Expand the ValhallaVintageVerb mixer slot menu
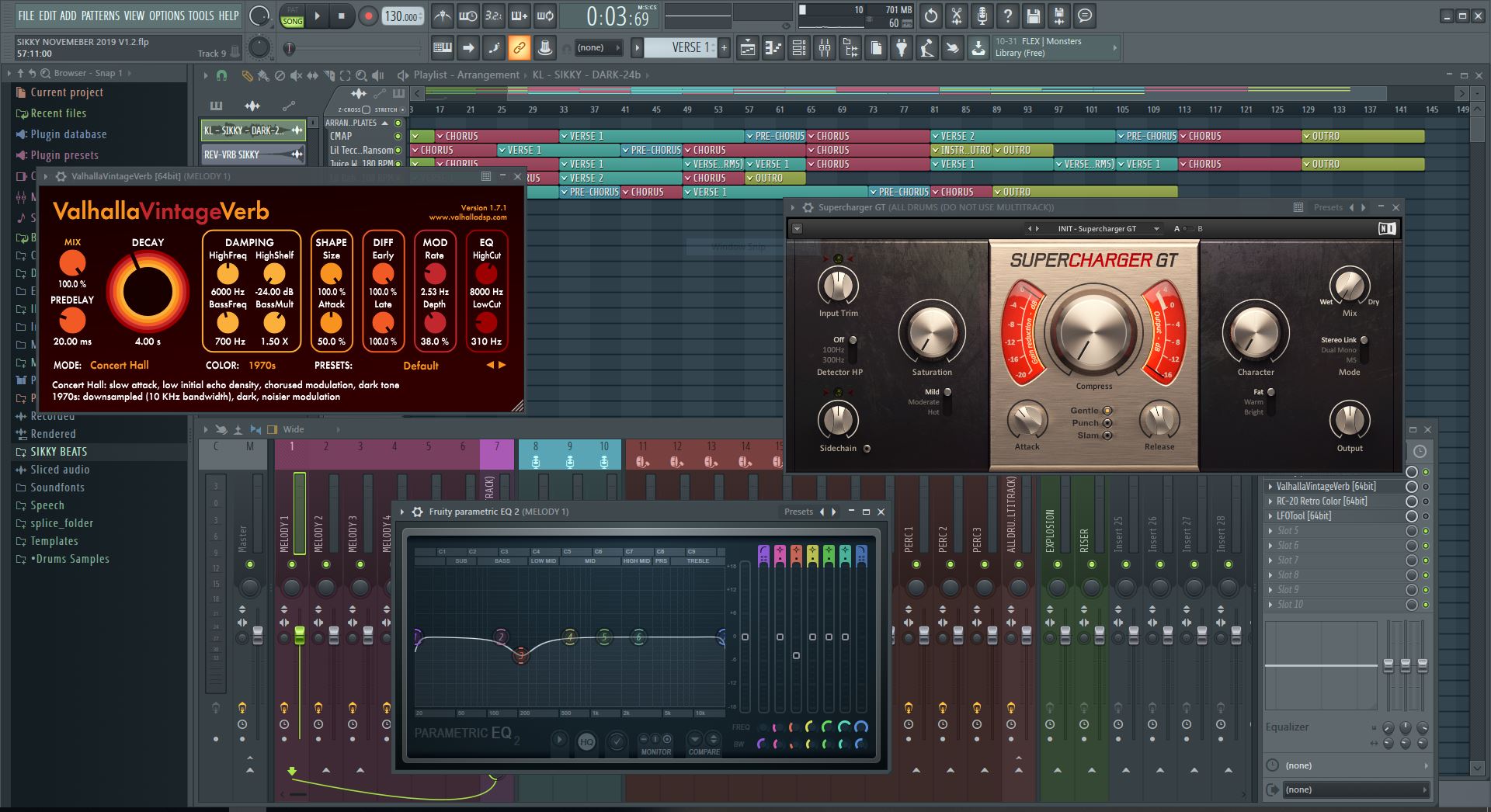 tap(1270, 487)
